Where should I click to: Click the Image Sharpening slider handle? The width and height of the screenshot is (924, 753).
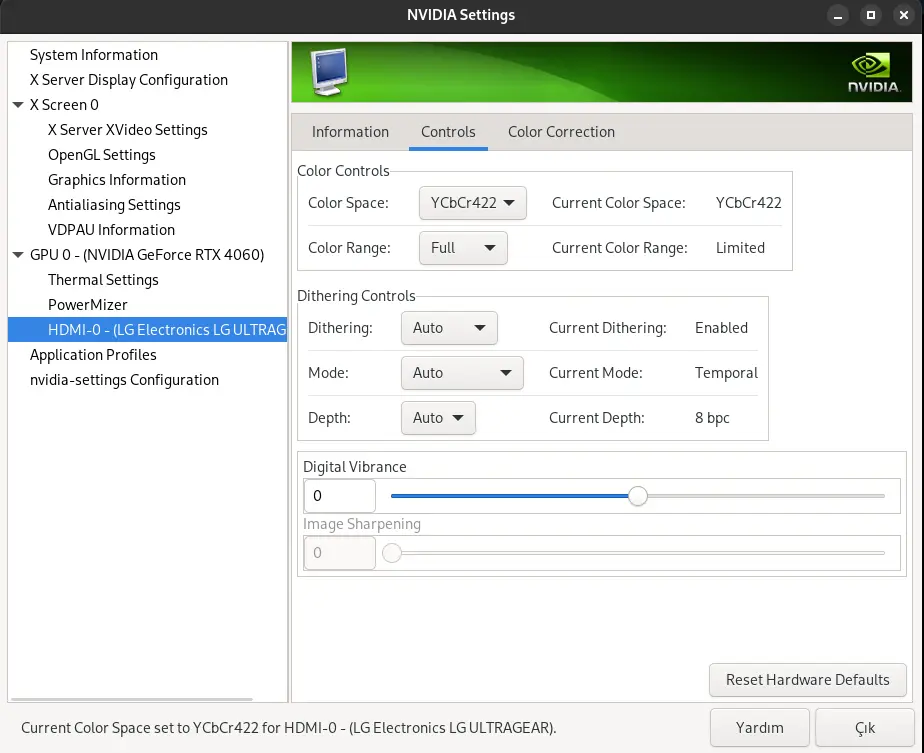(x=392, y=553)
